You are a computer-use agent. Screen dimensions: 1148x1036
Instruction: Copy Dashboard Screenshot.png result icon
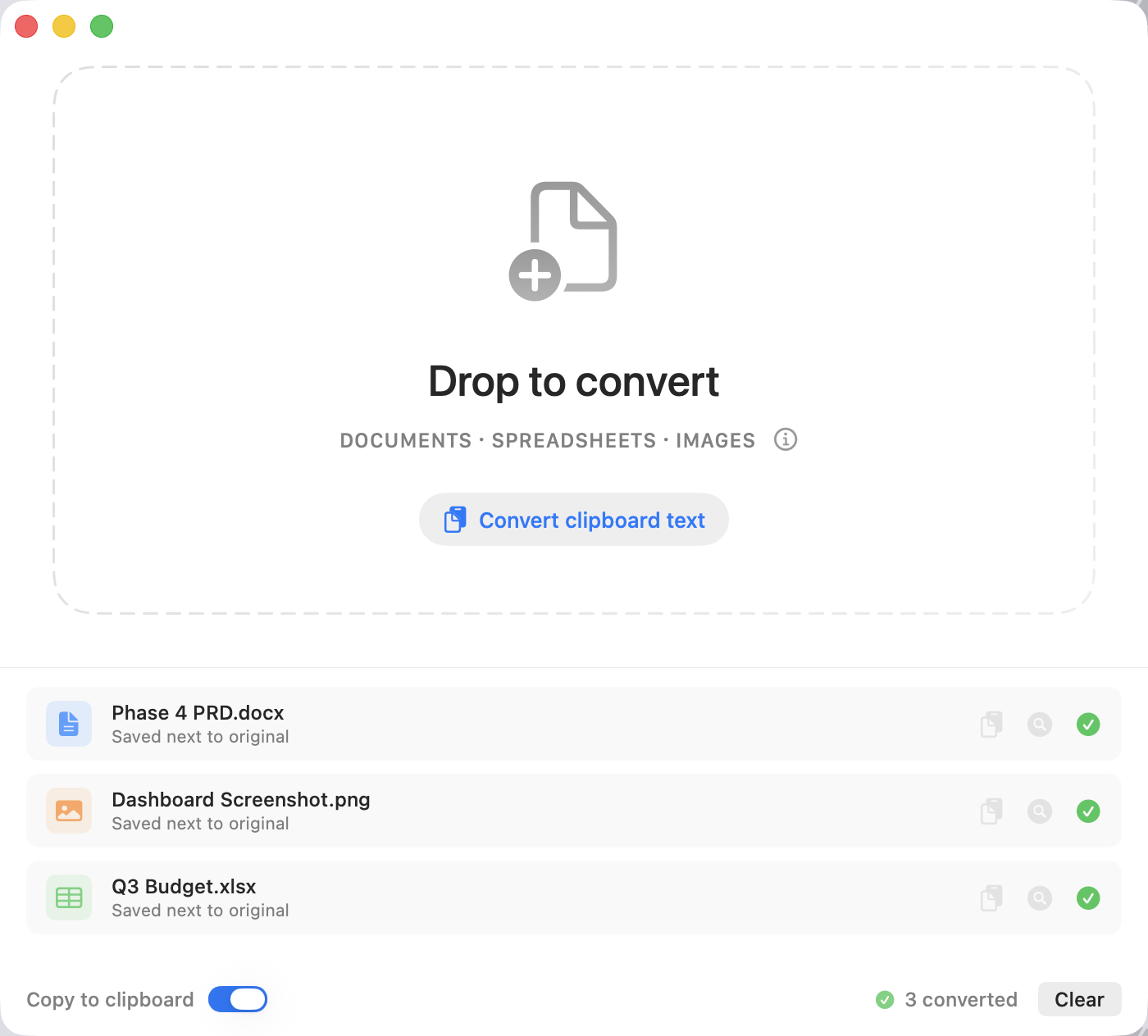(x=991, y=811)
